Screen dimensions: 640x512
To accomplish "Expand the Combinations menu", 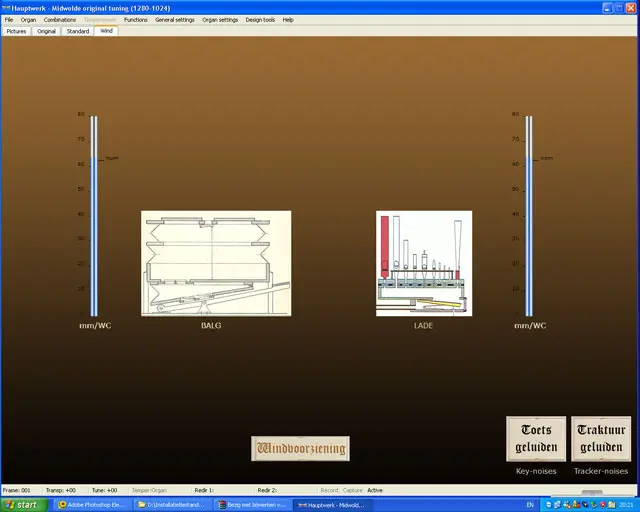I will click(60, 20).
